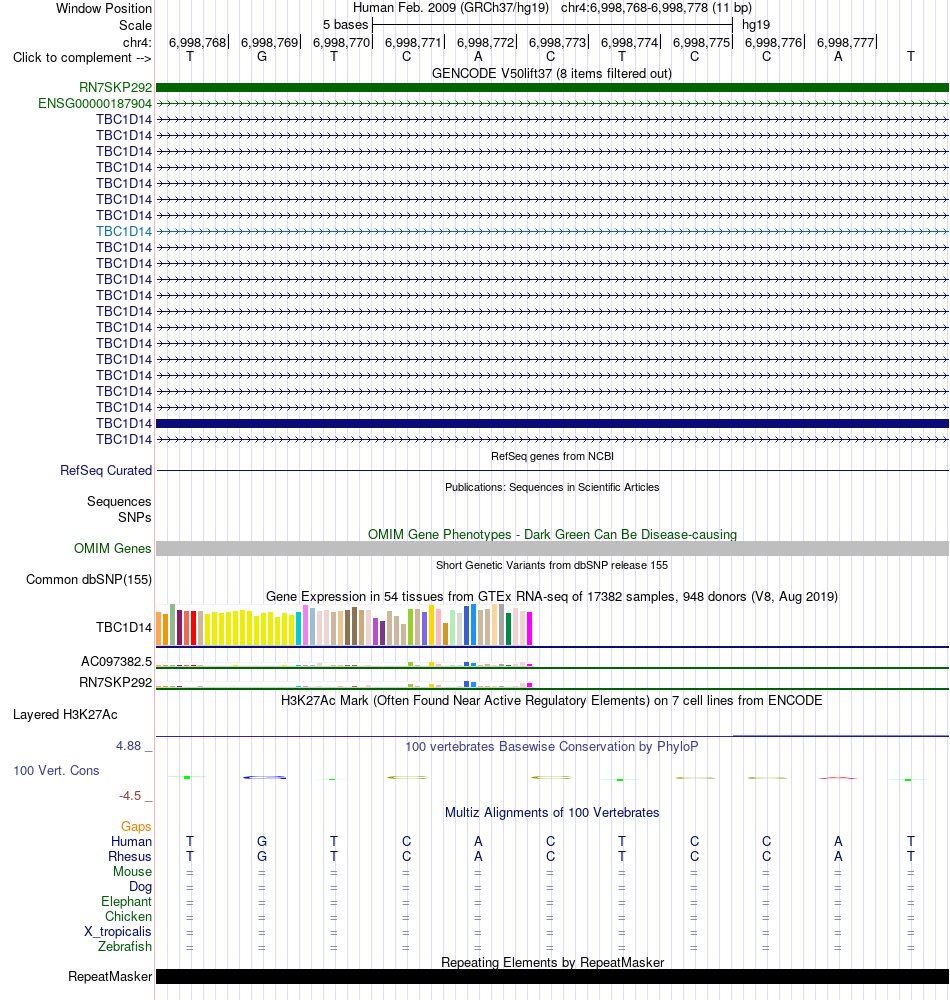This screenshot has width=950, height=1000.
Task: Click the G base in the Rhesus alignment row
Action: point(261,857)
